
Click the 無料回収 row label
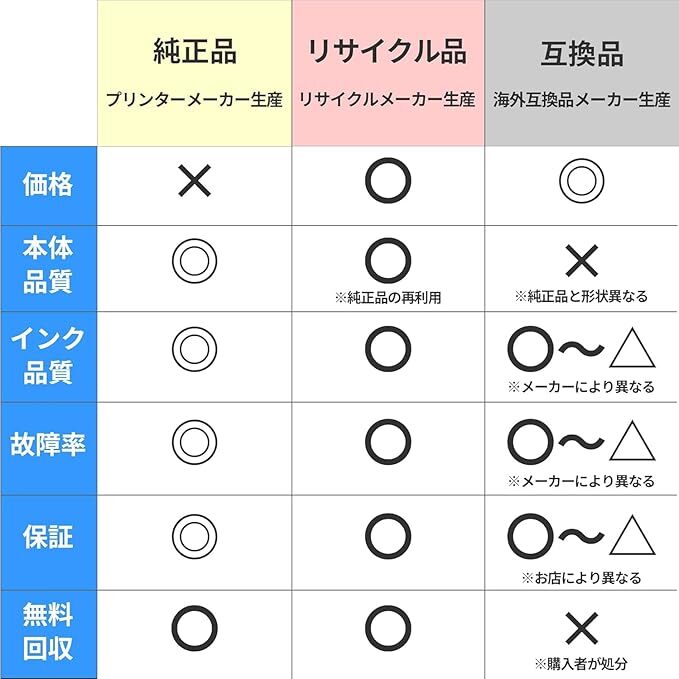48,630
